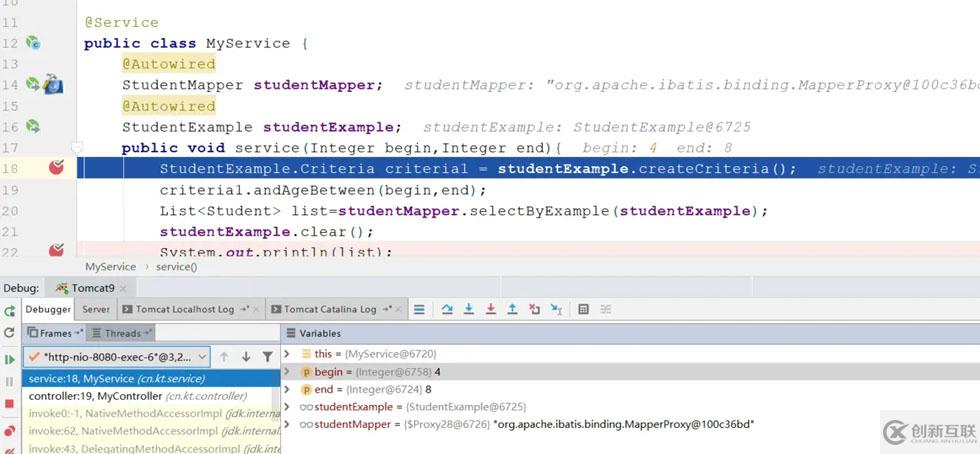Switch to the Debugger tab

(x=48, y=309)
